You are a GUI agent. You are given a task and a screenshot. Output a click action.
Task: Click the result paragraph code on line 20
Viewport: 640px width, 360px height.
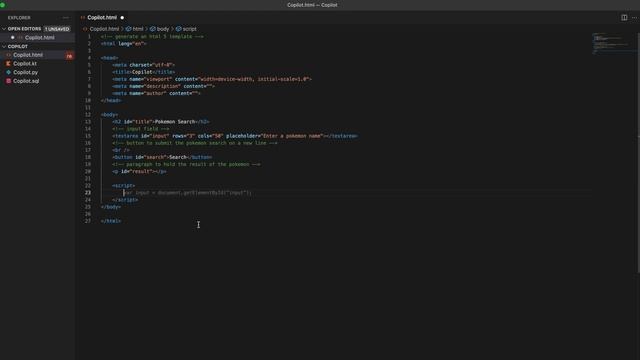(139, 171)
